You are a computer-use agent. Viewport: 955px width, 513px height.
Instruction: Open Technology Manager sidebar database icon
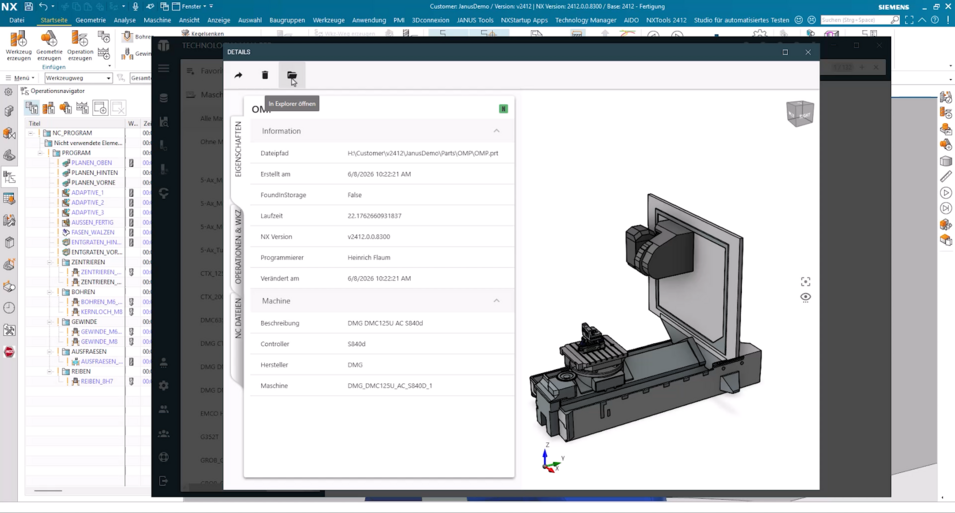163,97
